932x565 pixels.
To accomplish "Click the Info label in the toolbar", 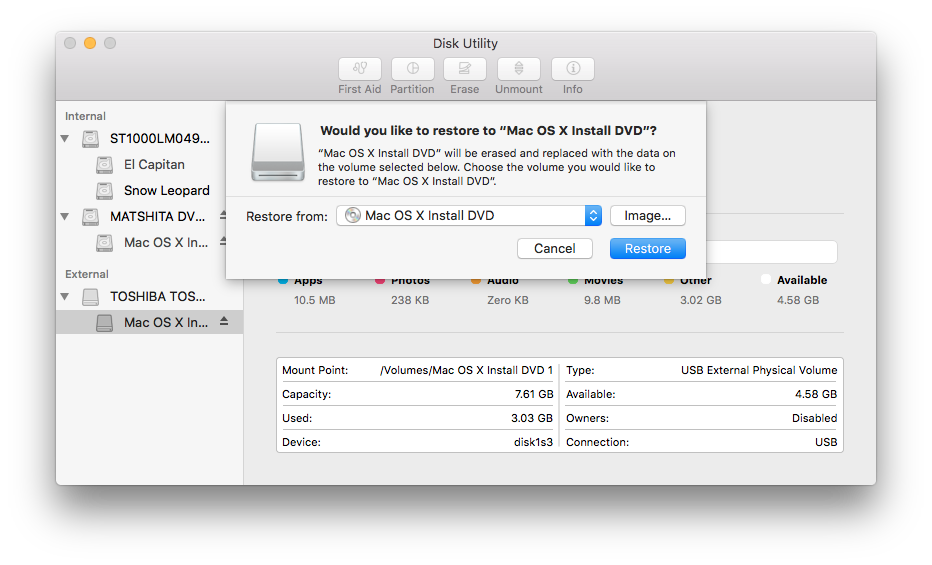I will pos(573,89).
